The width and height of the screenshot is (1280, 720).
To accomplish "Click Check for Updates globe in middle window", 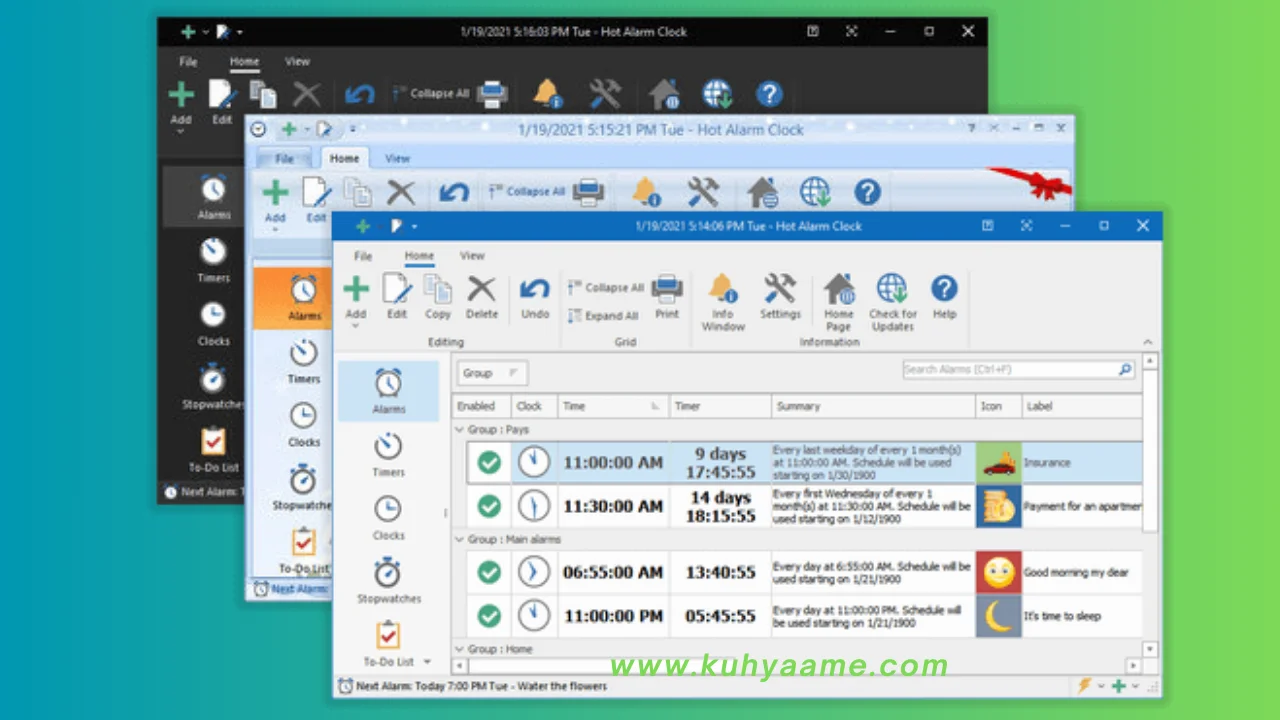I will coord(816,191).
